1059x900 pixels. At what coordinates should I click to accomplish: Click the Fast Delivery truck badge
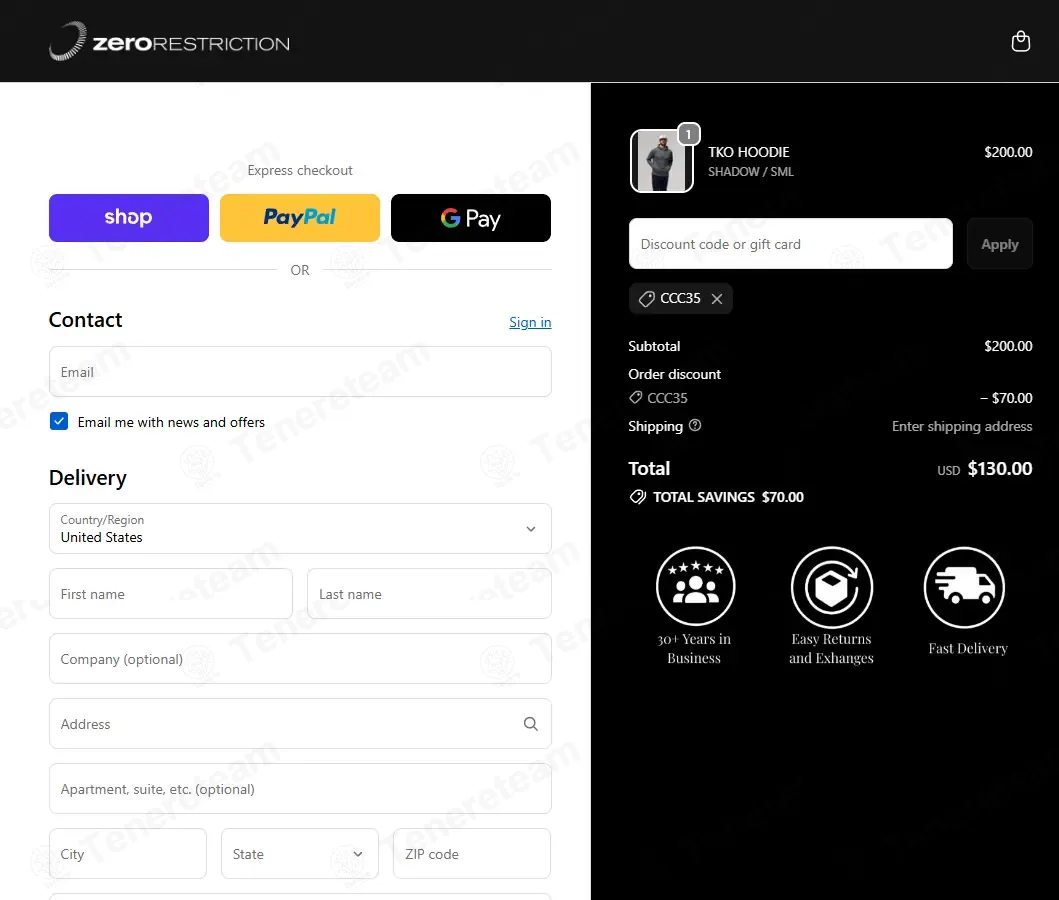[x=966, y=601]
